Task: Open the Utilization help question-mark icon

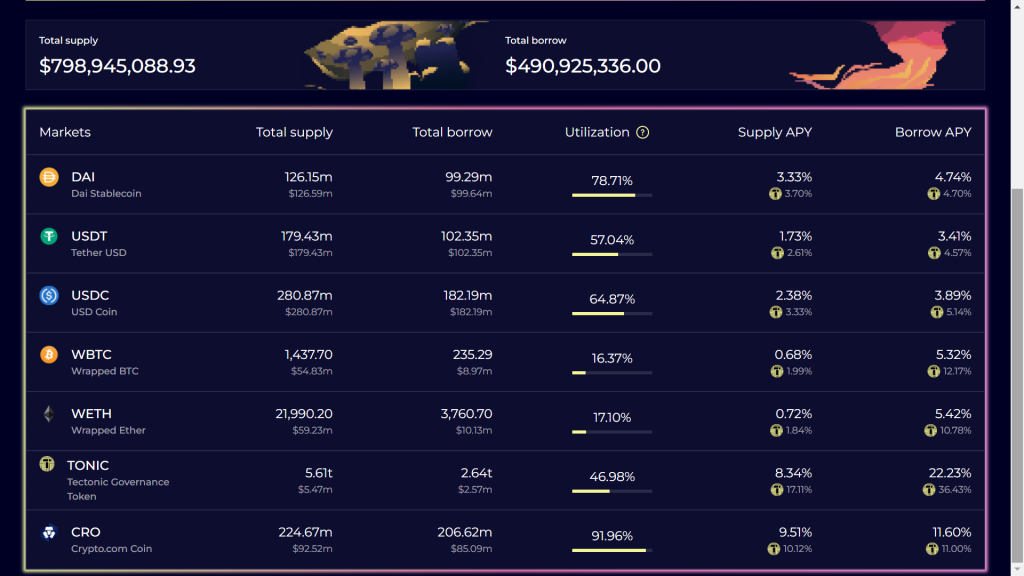Action: 643,133
